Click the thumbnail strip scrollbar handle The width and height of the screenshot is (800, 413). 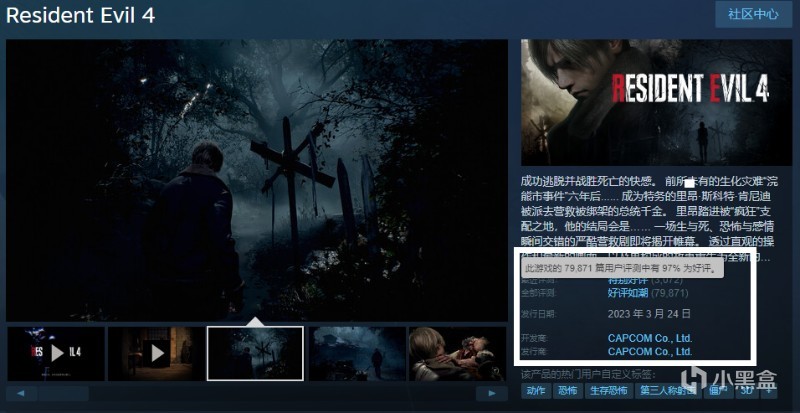click(63, 394)
